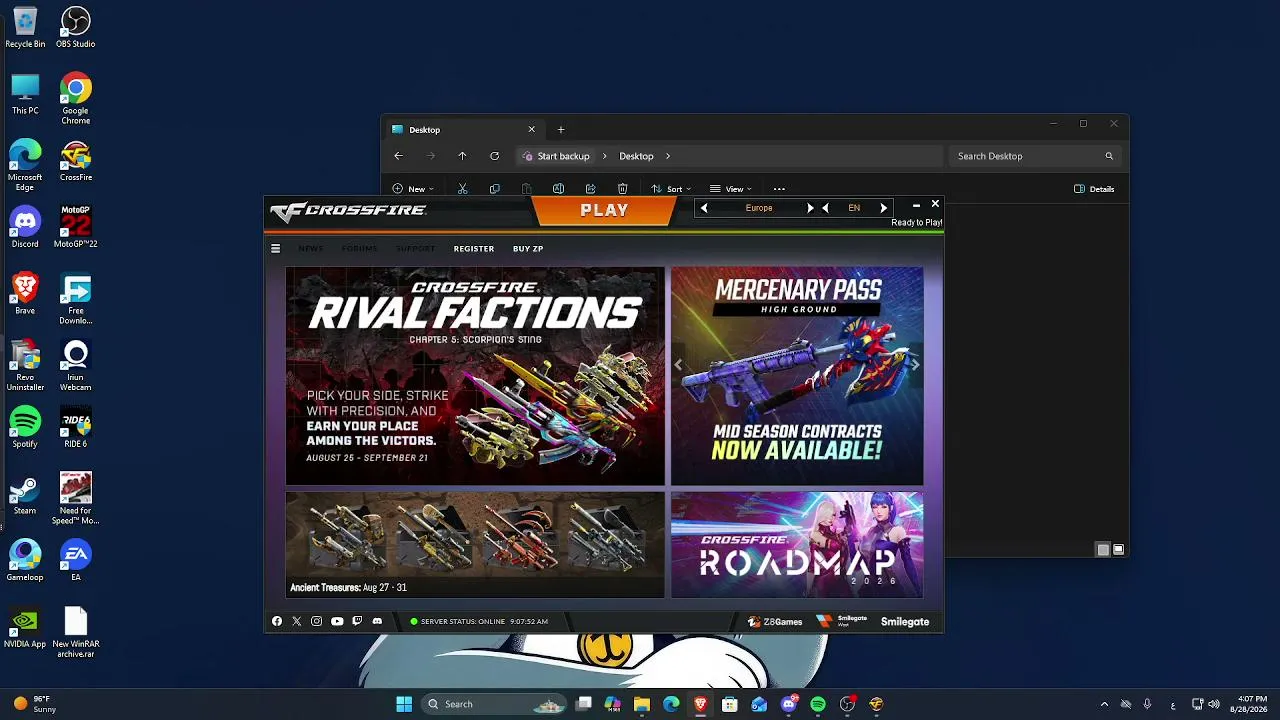The height and width of the screenshot is (720, 1280).
Task: Rename icon in File Explorer toolbar
Action: click(x=558, y=189)
